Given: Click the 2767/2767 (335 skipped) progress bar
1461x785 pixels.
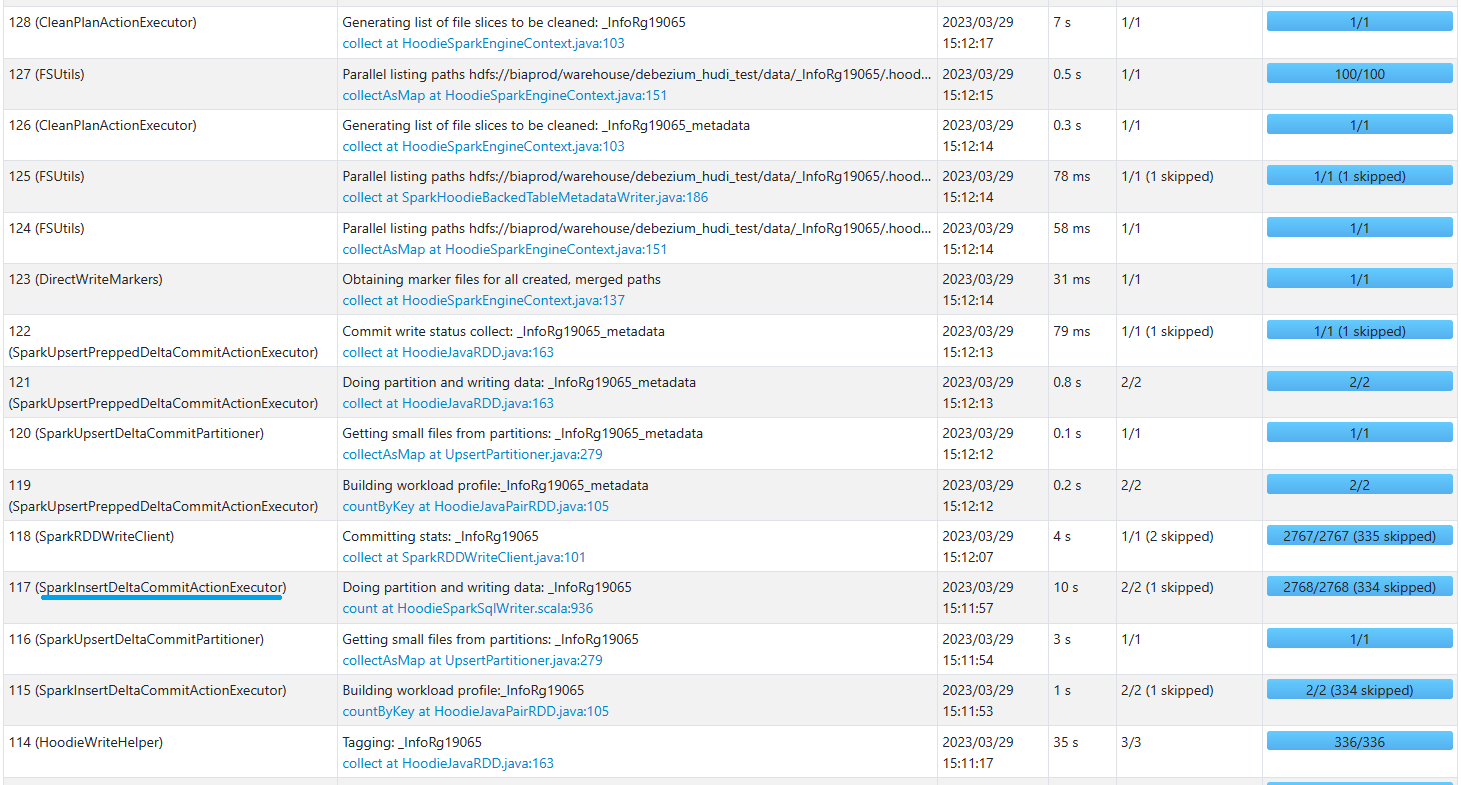Looking at the screenshot, I should coord(1360,536).
